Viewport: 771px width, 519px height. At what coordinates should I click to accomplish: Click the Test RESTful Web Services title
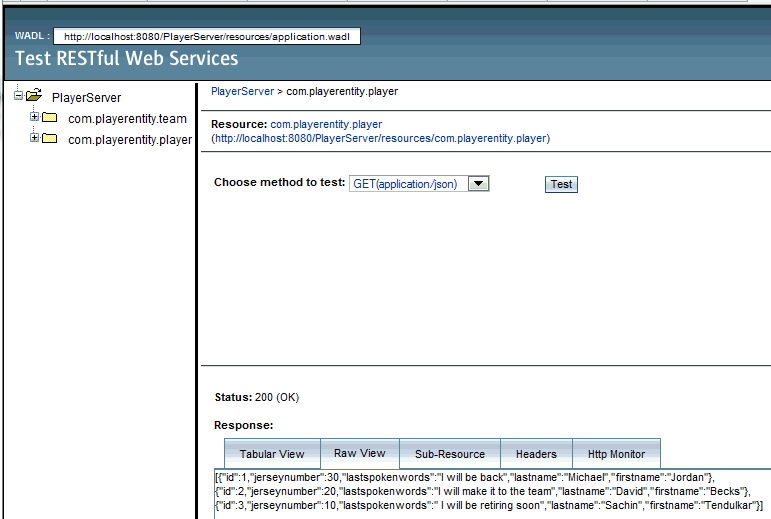click(127, 58)
